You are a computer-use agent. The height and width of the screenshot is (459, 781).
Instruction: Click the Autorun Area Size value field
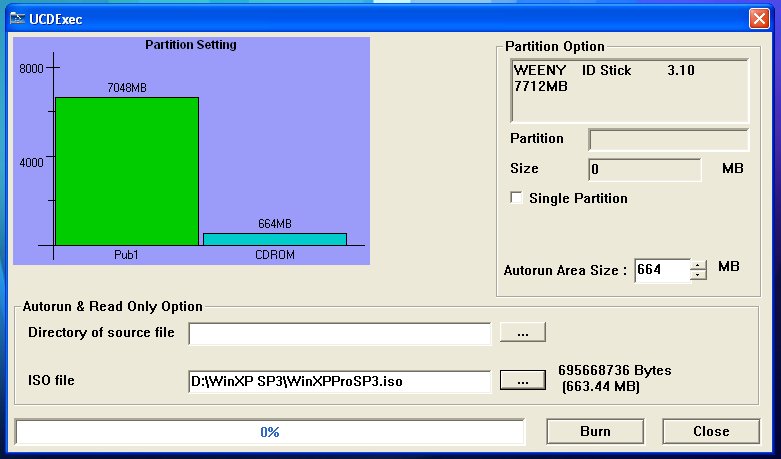(662, 270)
